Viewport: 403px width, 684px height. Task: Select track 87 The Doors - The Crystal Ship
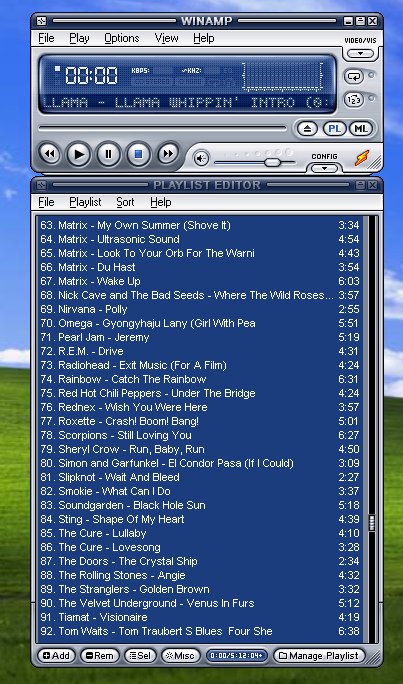200,561
